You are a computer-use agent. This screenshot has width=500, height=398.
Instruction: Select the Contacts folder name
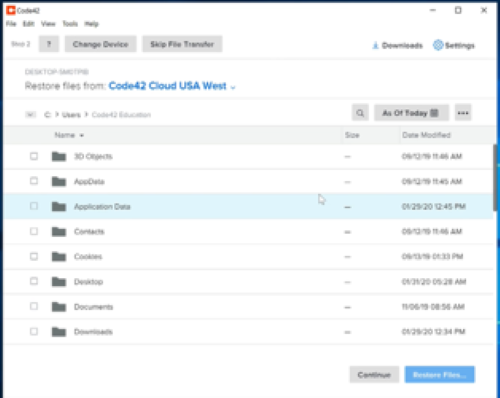[89, 231]
